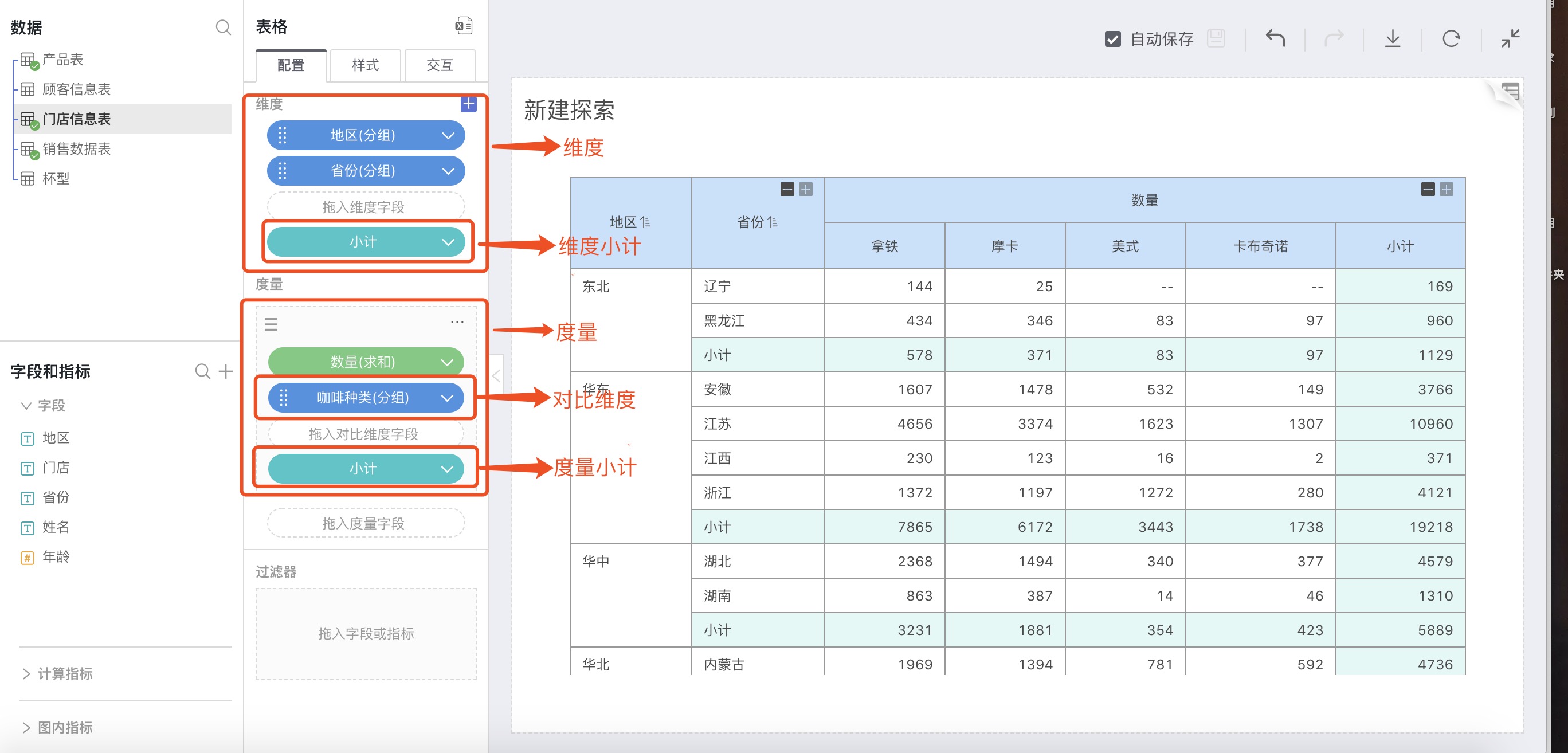Click the 19218 subtotal cell
This screenshot has height=753, width=1568.
pyautogui.click(x=1401, y=527)
